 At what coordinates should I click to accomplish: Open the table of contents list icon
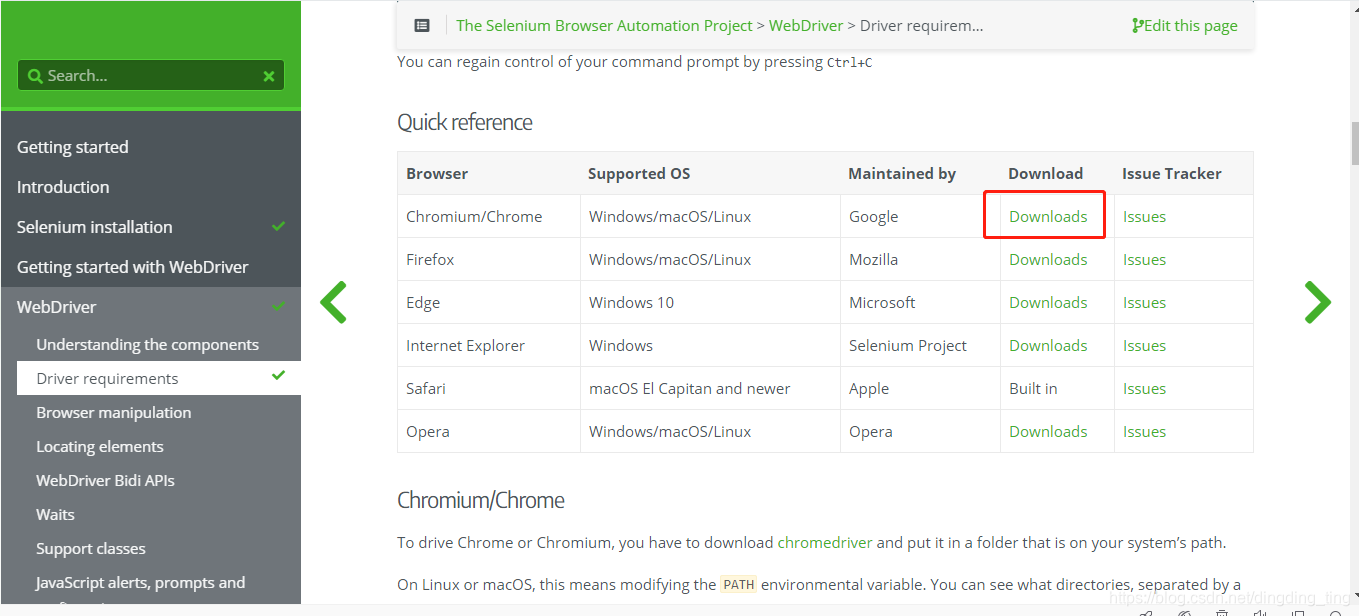coord(422,26)
